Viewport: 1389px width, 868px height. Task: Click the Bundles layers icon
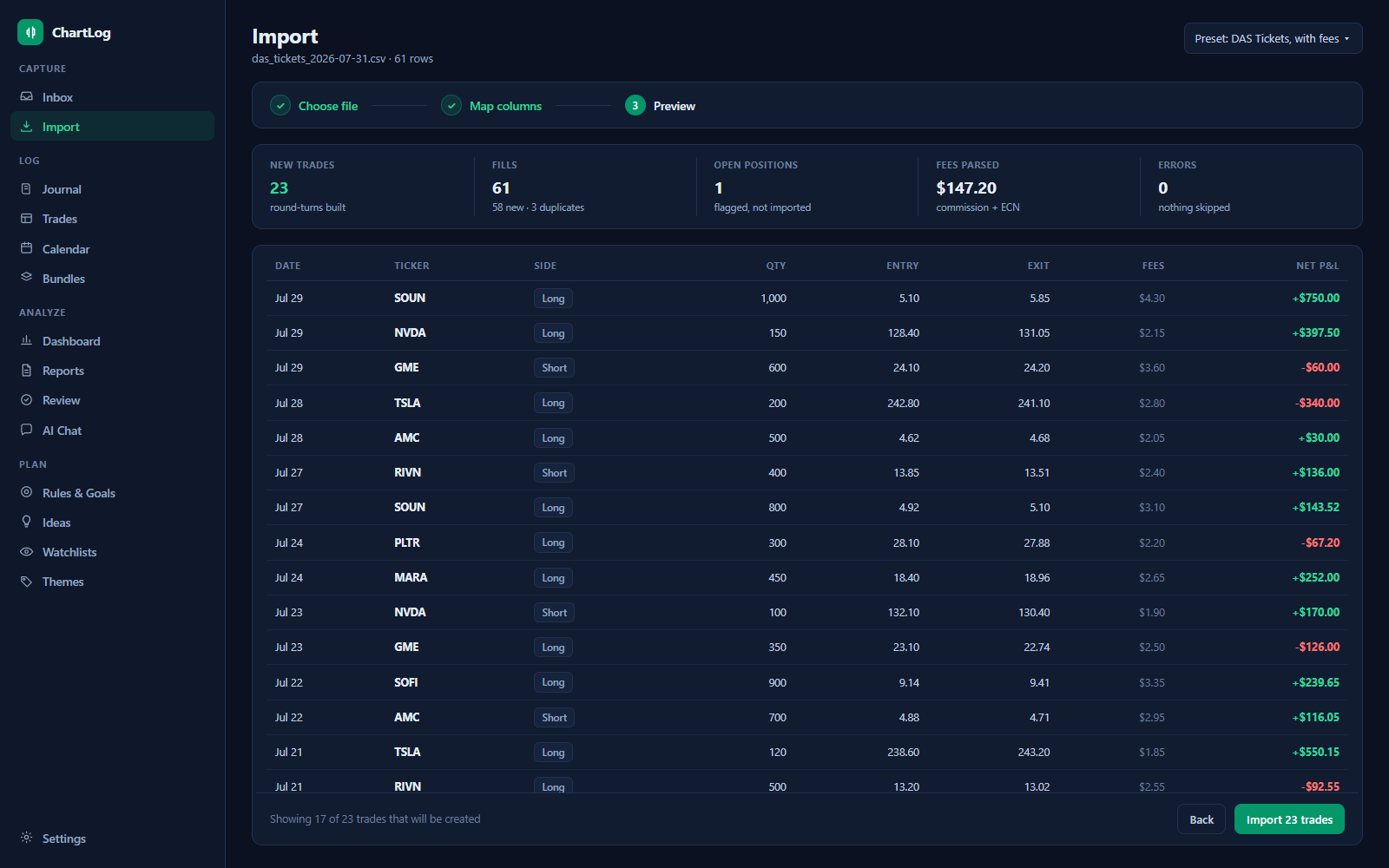[27, 278]
